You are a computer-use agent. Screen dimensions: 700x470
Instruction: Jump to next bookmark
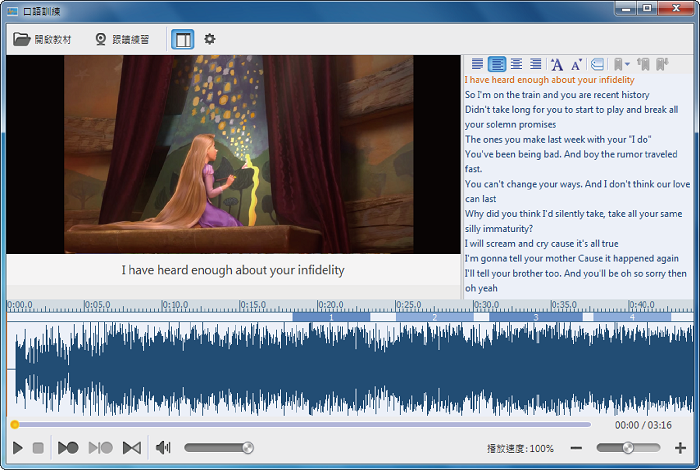click(662, 64)
